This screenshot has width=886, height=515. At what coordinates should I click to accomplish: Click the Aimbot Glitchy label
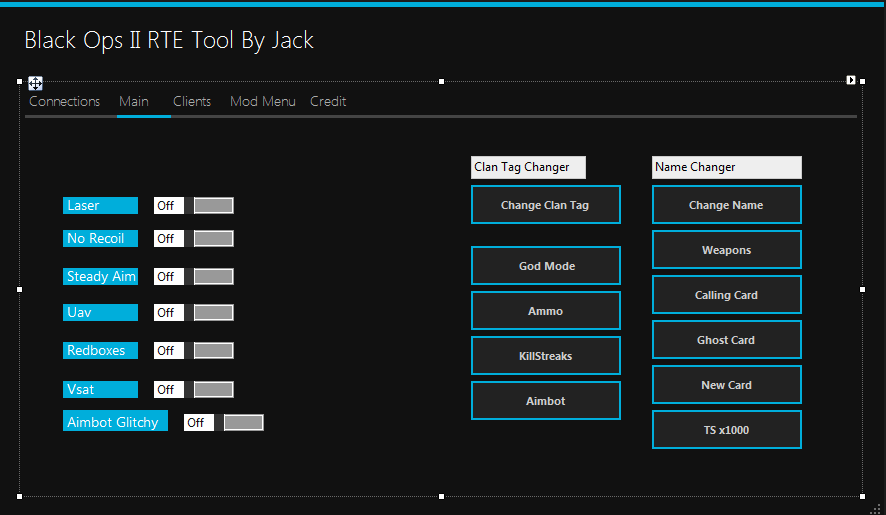115,421
